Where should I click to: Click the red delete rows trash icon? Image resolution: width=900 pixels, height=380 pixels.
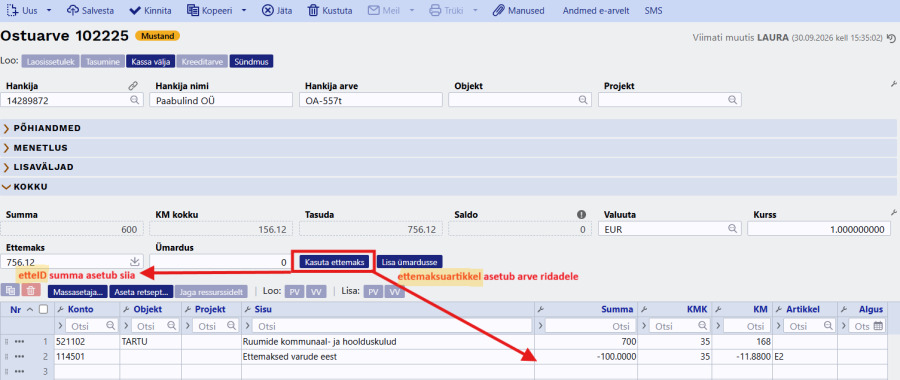(31, 291)
